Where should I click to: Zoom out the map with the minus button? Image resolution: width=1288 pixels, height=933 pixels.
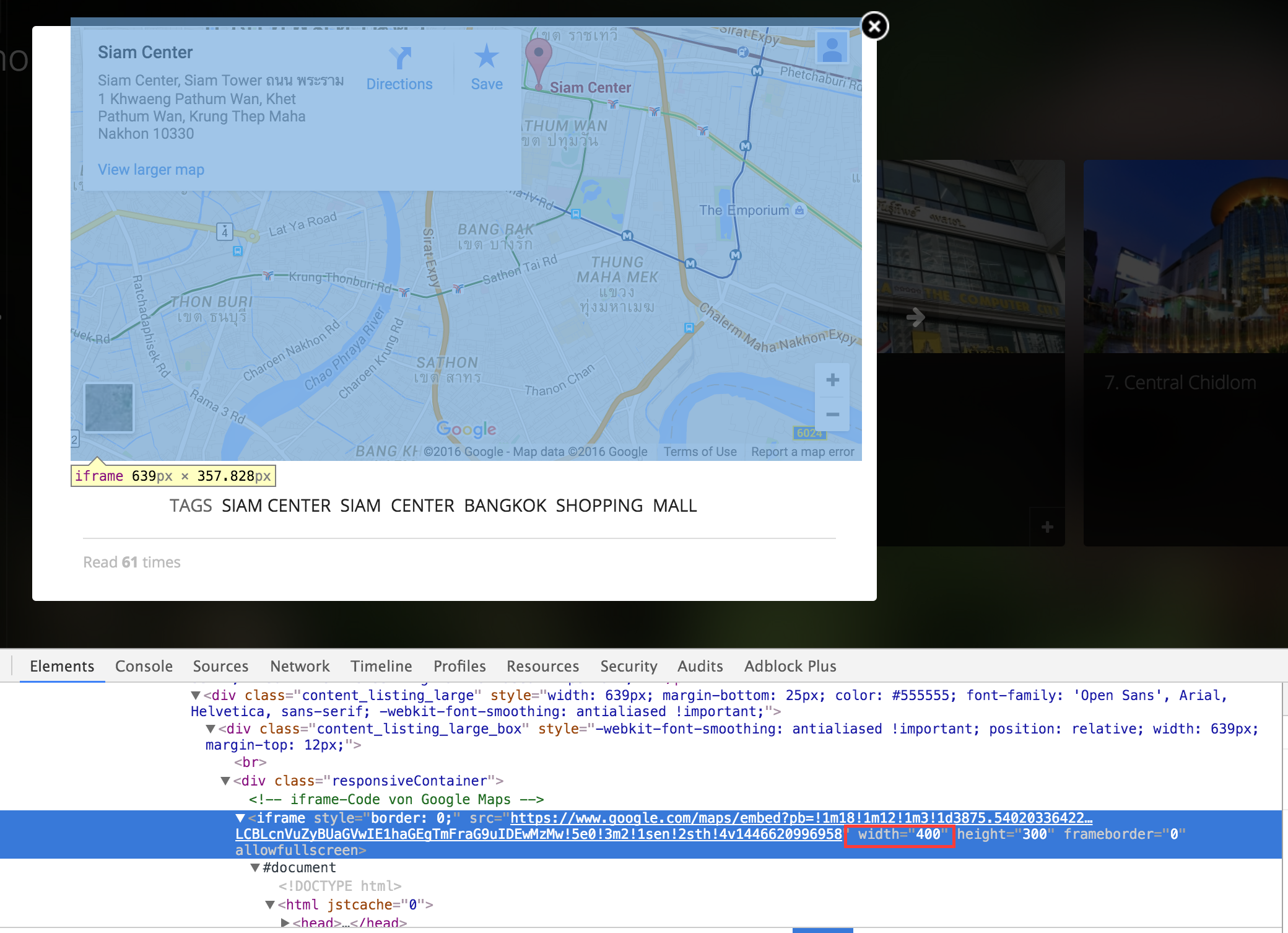tap(833, 414)
